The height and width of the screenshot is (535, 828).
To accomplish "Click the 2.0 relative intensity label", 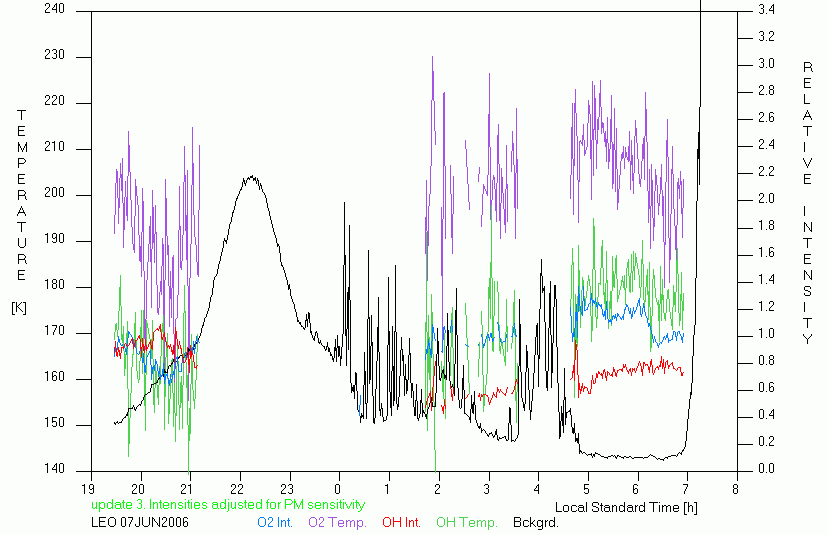I will 766,198.
